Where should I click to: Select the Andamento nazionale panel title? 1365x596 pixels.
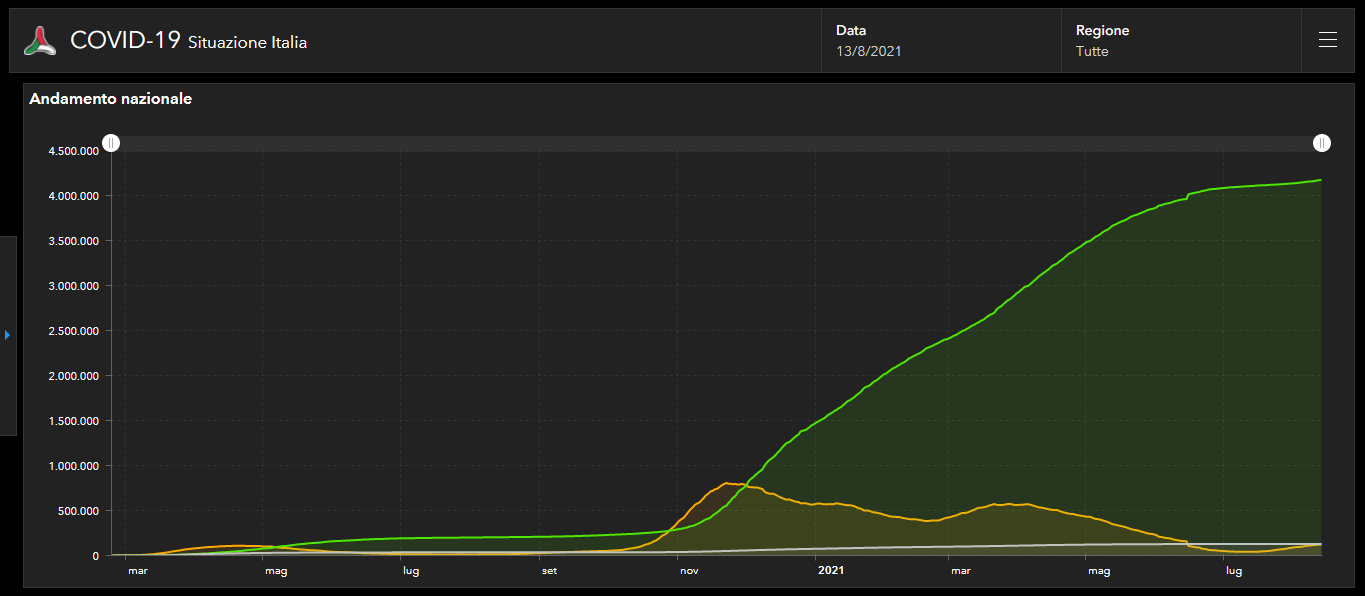click(x=111, y=99)
